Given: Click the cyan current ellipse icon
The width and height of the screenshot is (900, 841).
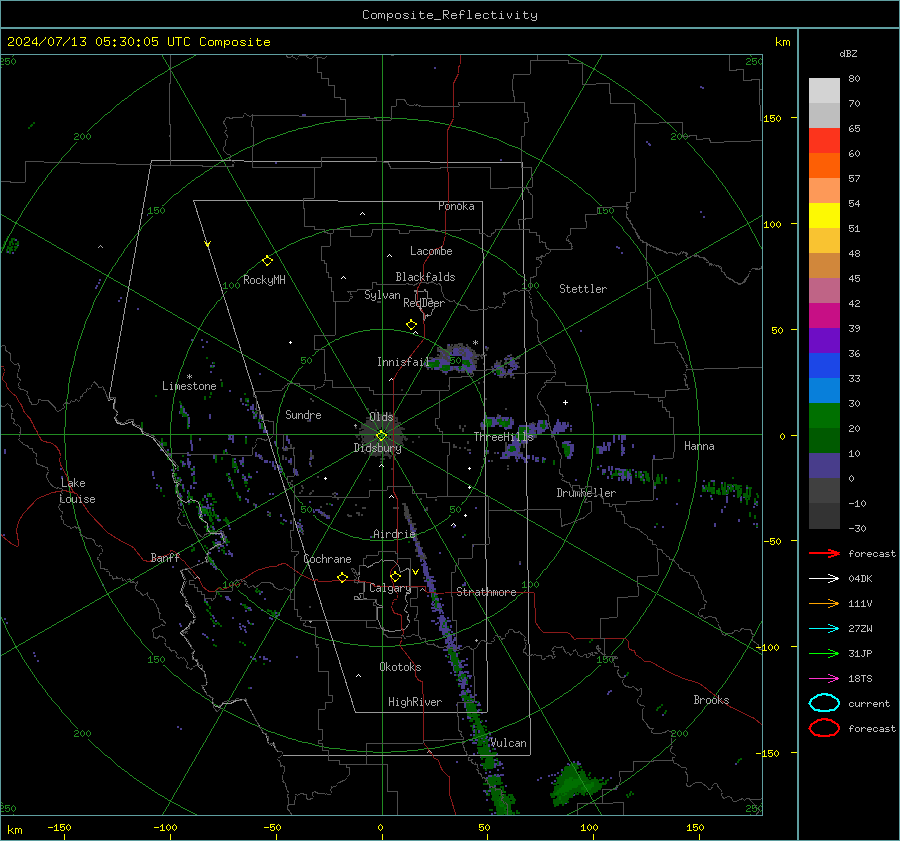Looking at the screenshot, I should pos(824,703).
